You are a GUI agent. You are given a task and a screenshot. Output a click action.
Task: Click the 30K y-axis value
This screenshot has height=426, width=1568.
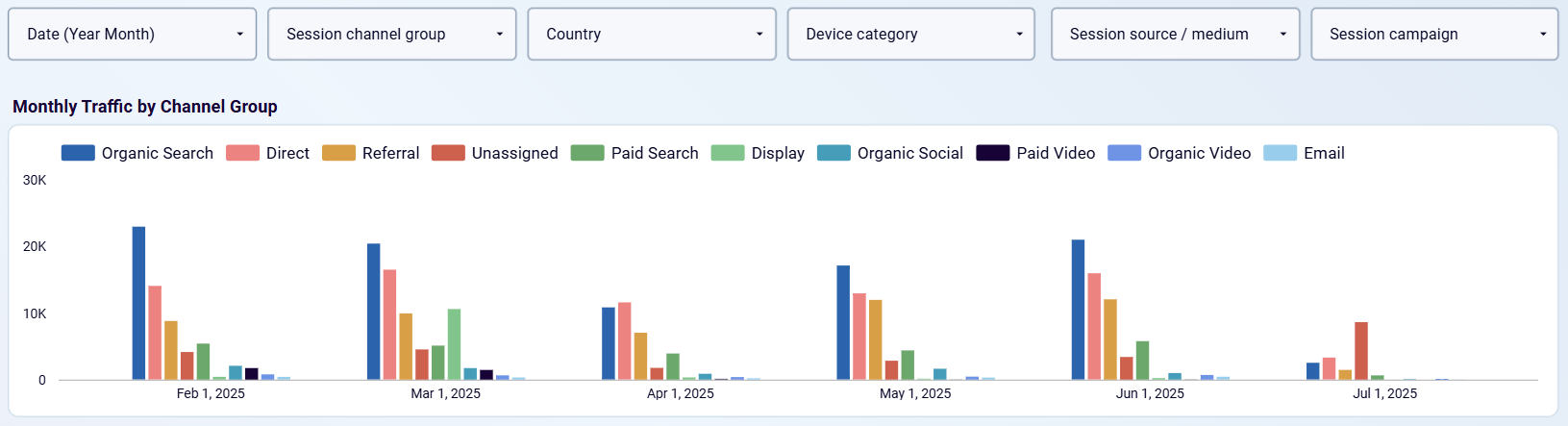(35, 180)
